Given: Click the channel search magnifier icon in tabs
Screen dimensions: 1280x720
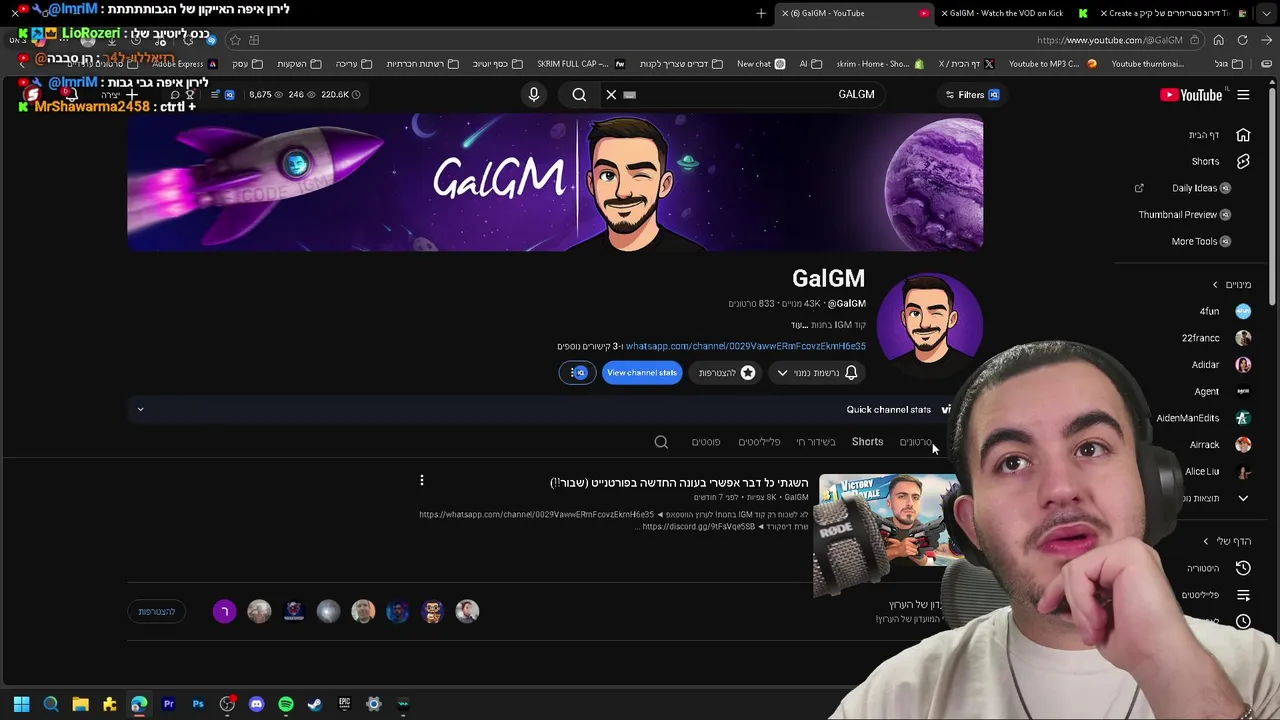Looking at the screenshot, I should coord(661,442).
